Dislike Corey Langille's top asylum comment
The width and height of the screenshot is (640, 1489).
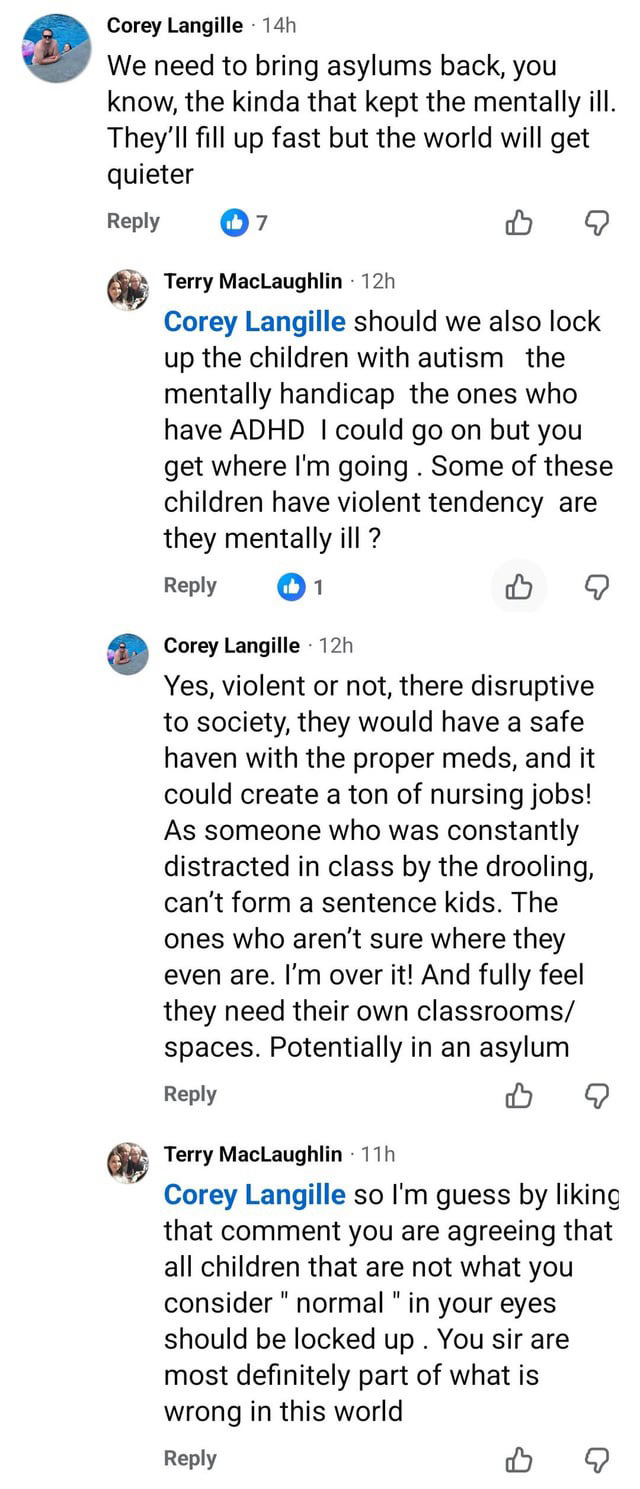(x=596, y=222)
